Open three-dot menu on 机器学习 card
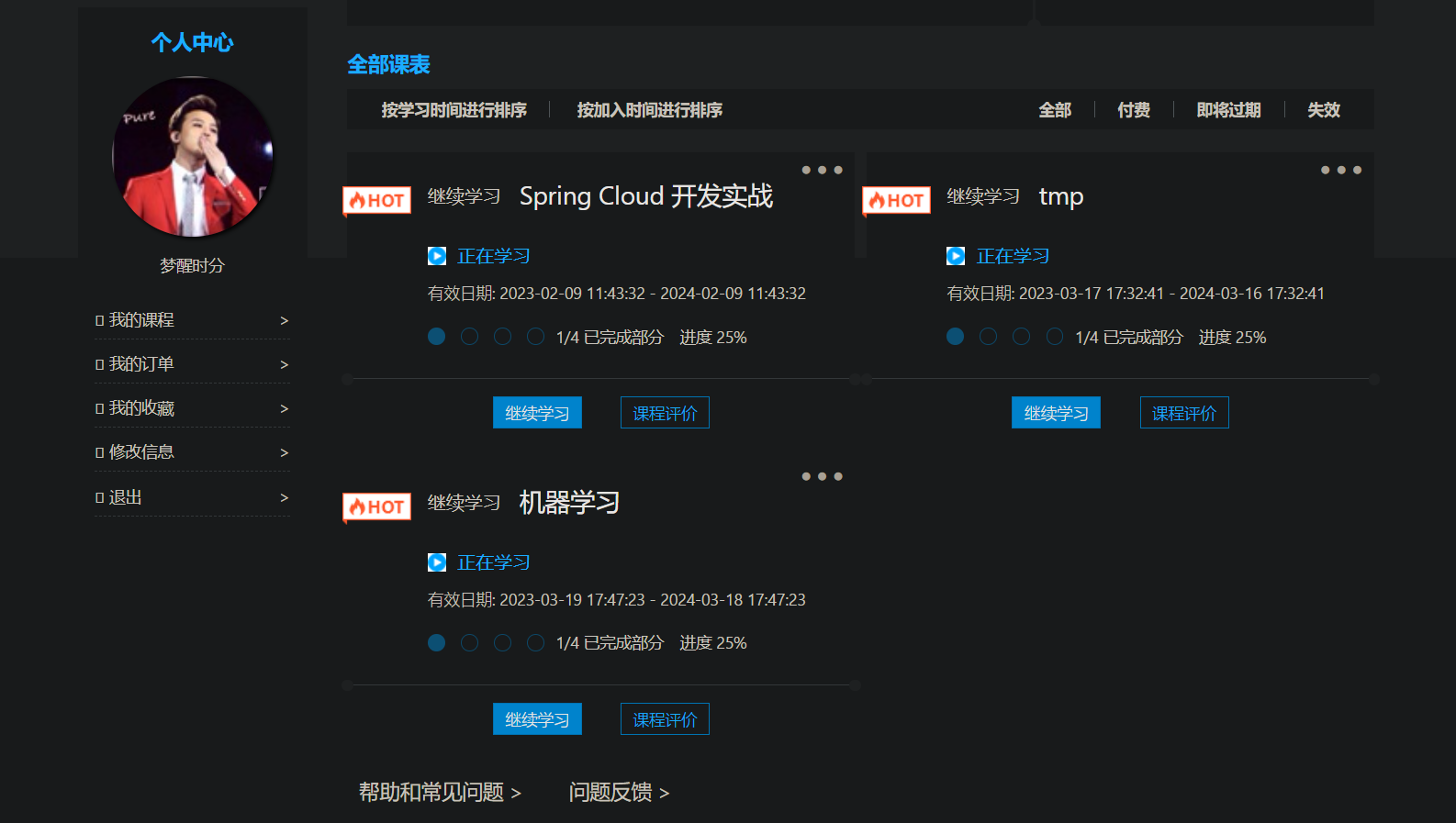The height and width of the screenshot is (823, 1456). tap(822, 476)
